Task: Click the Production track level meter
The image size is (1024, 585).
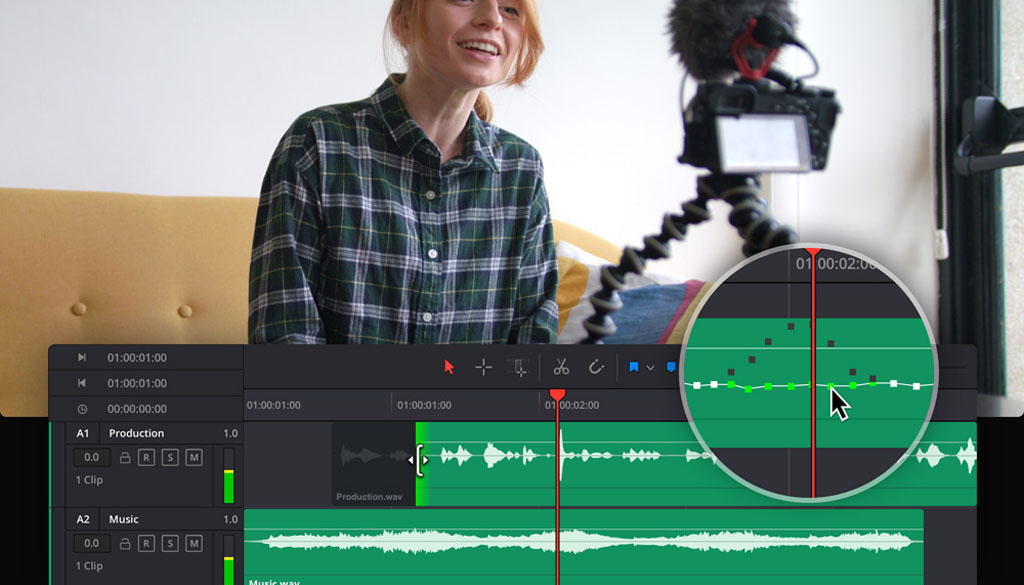Action: 229,476
